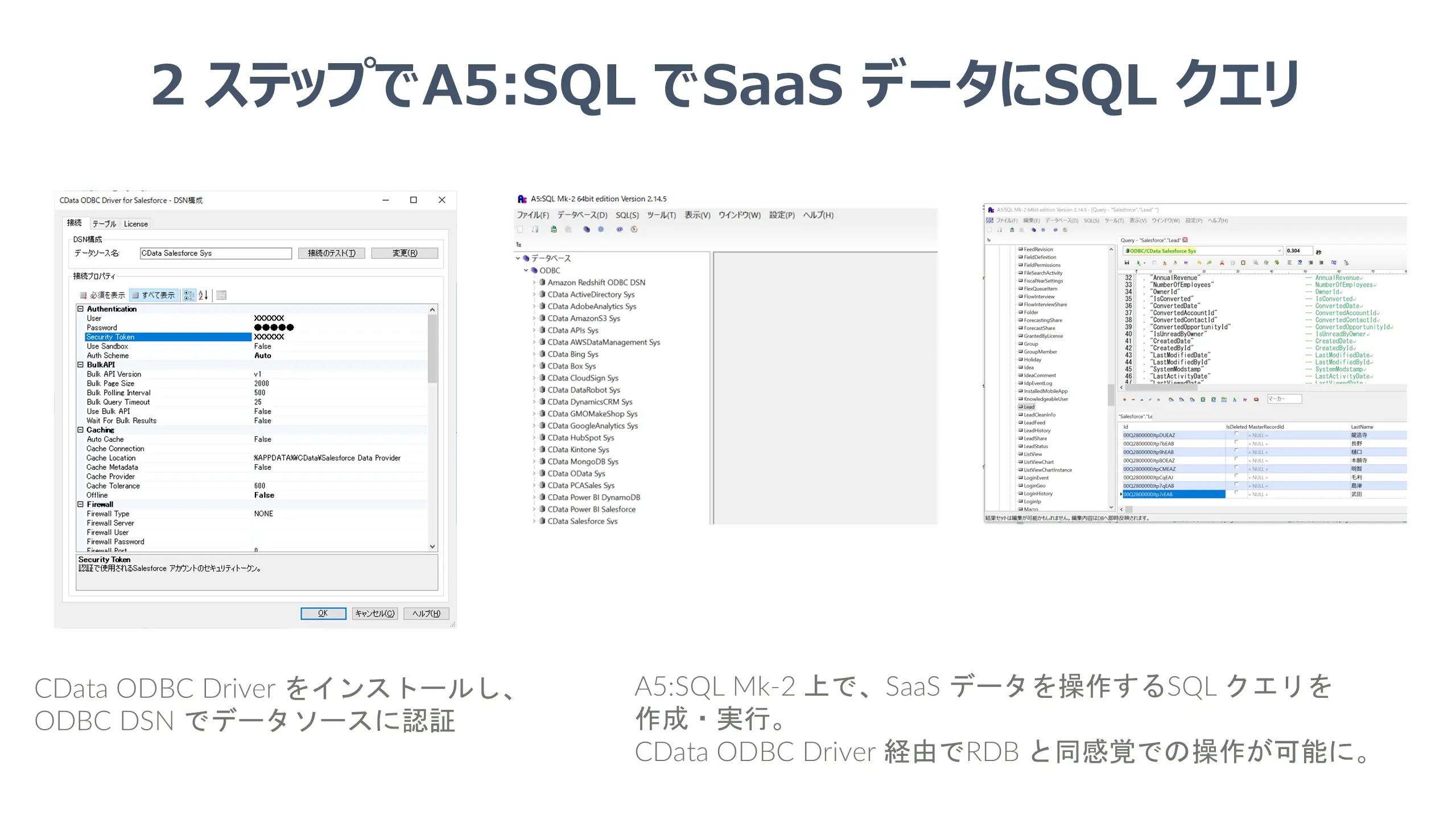Click the green SQL editor icon on toolbar
Viewport: 1456px width, 819px height.
coord(553,229)
